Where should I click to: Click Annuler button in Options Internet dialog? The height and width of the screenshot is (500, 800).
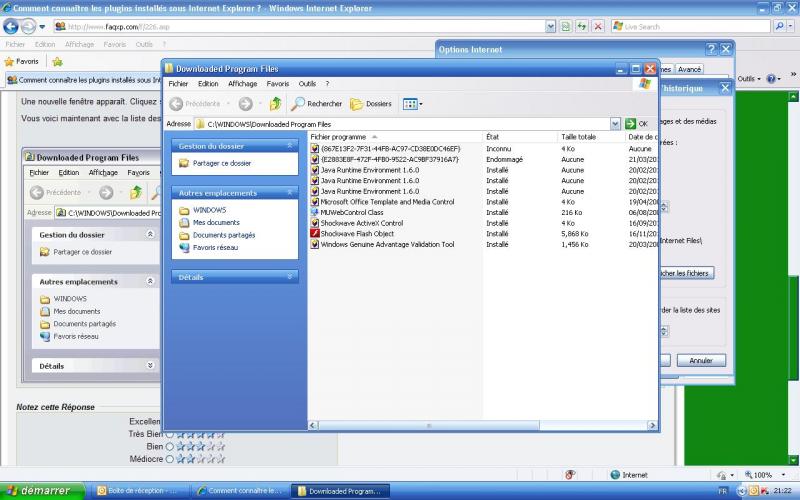click(x=701, y=360)
